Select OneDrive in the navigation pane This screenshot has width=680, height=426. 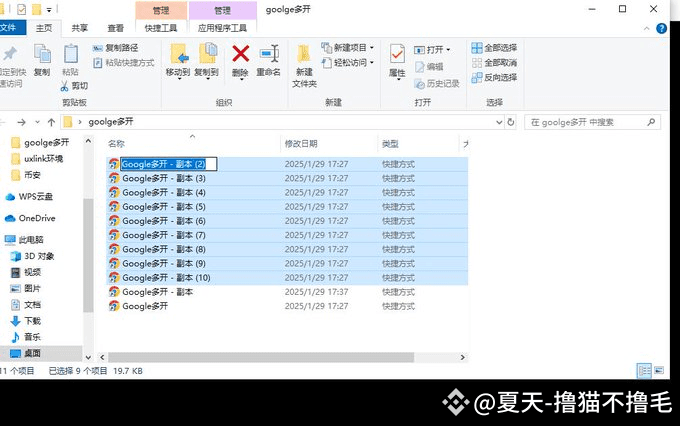36,218
